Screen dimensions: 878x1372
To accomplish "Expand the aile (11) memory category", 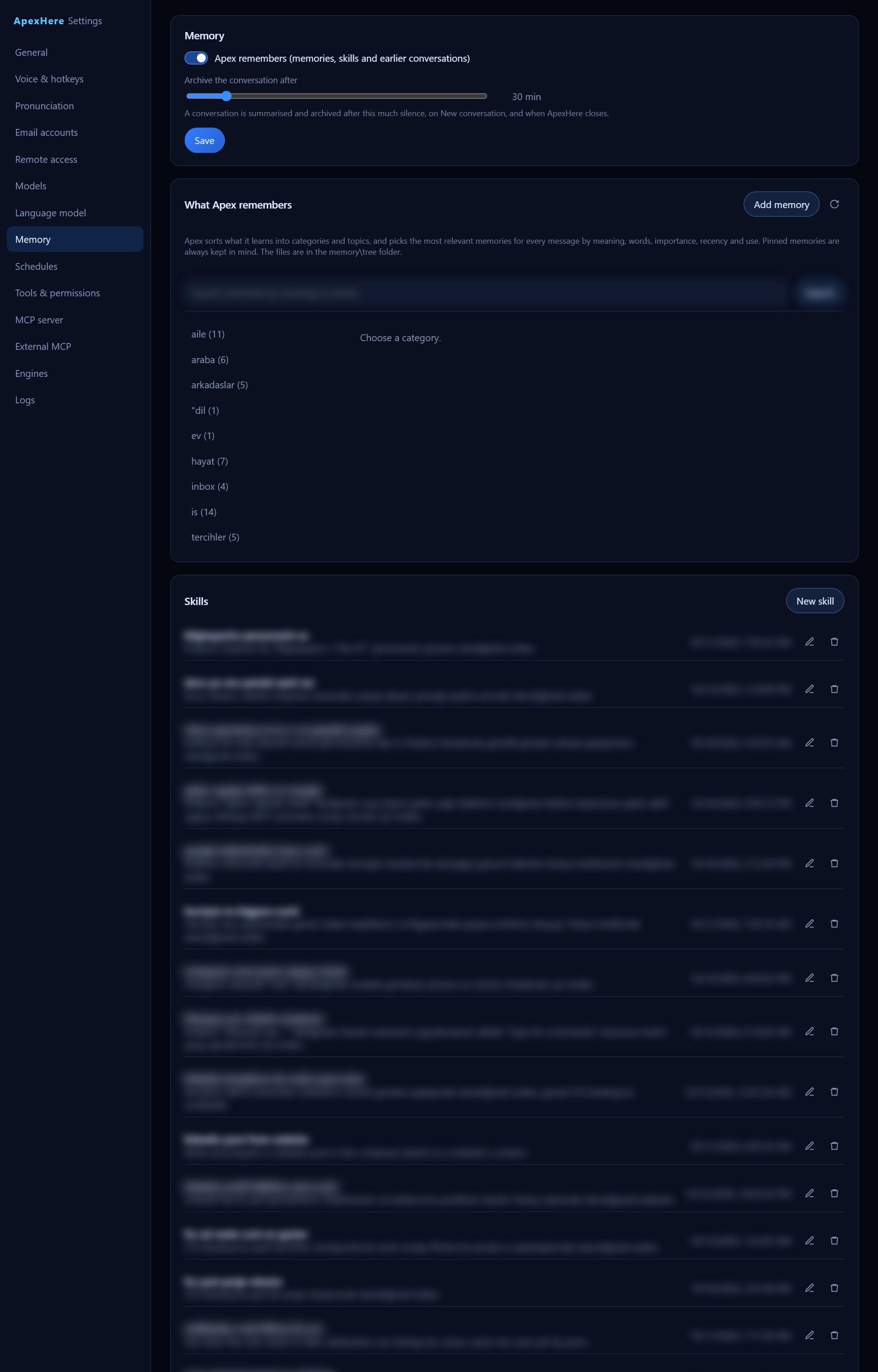I will pyautogui.click(x=208, y=335).
